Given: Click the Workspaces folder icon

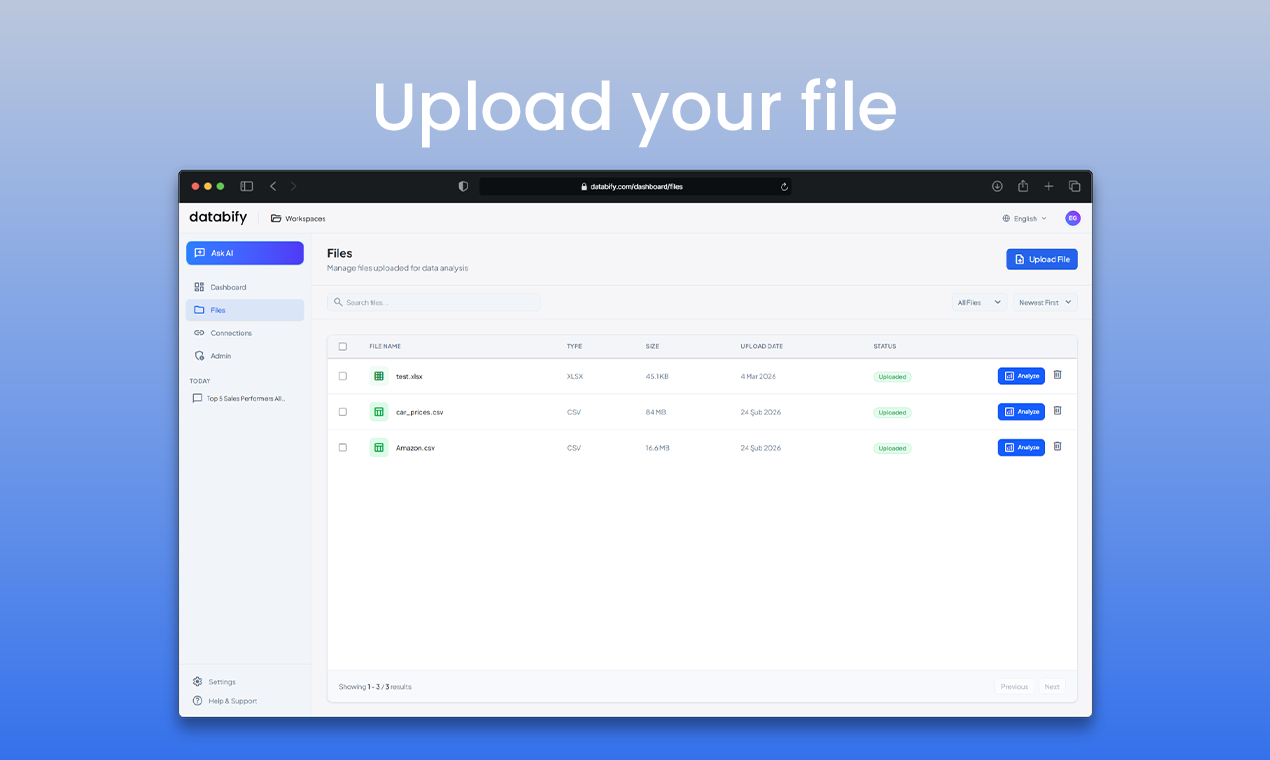Looking at the screenshot, I should (274, 217).
